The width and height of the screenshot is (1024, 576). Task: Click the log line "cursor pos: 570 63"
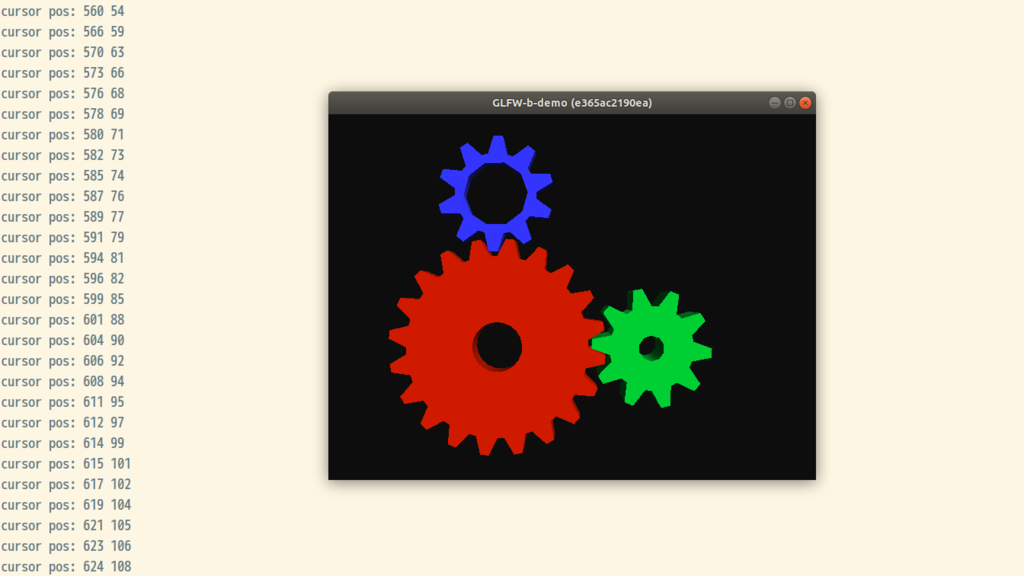(x=63, y=52)
